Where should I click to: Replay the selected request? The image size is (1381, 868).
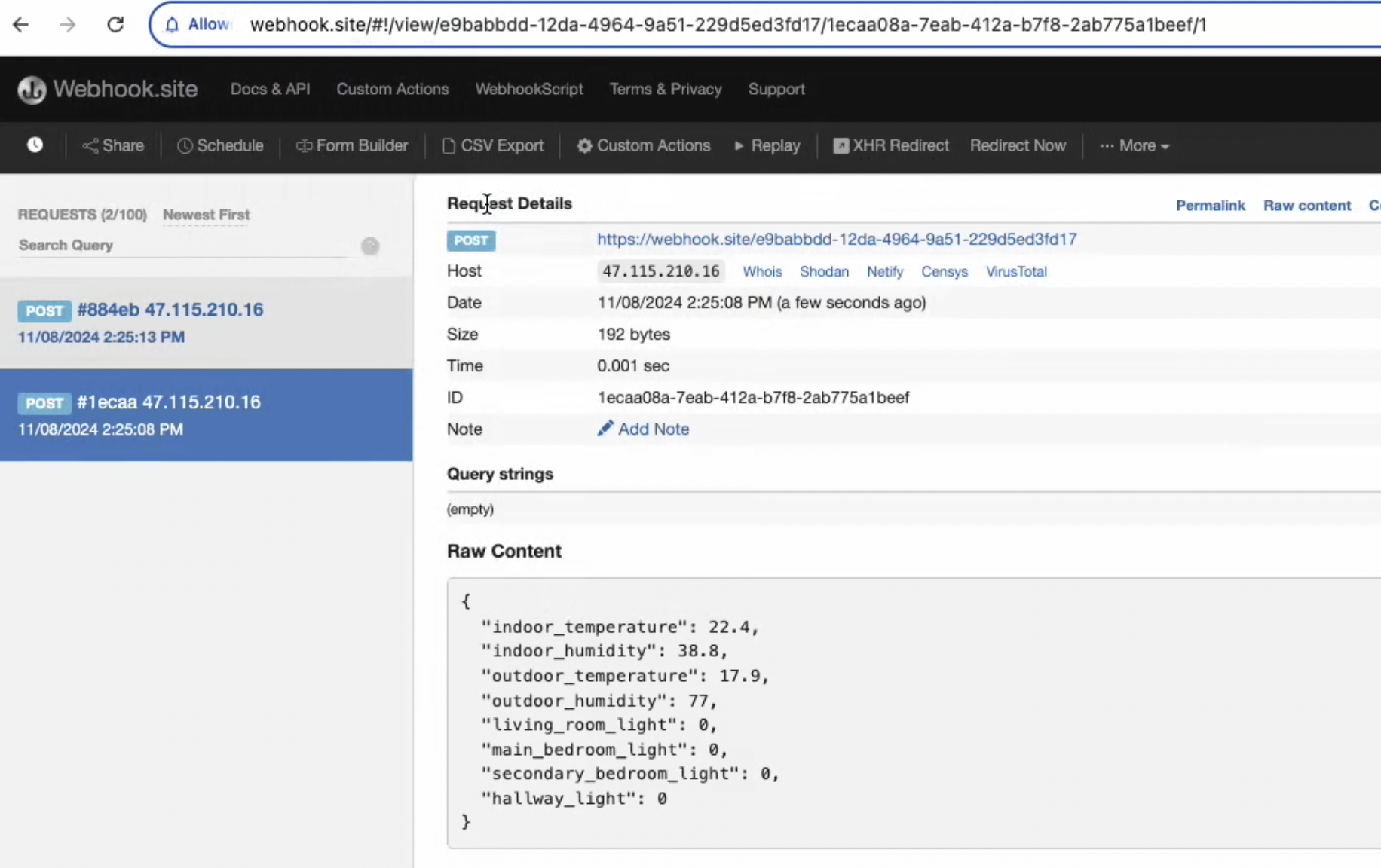(767, 145)
